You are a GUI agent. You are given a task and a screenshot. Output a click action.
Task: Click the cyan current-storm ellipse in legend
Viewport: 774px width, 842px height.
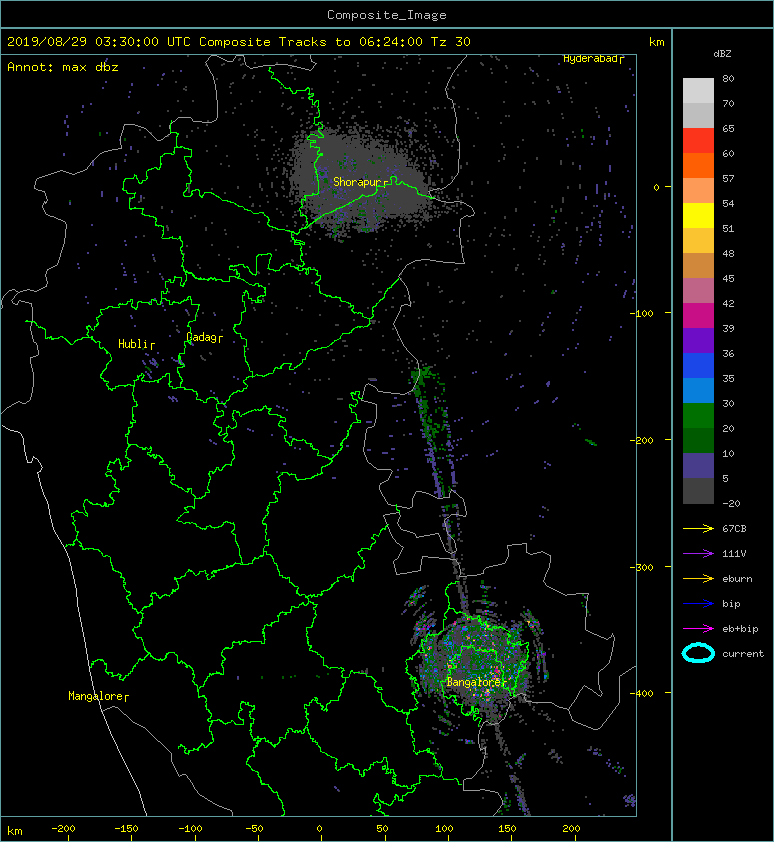698,653
